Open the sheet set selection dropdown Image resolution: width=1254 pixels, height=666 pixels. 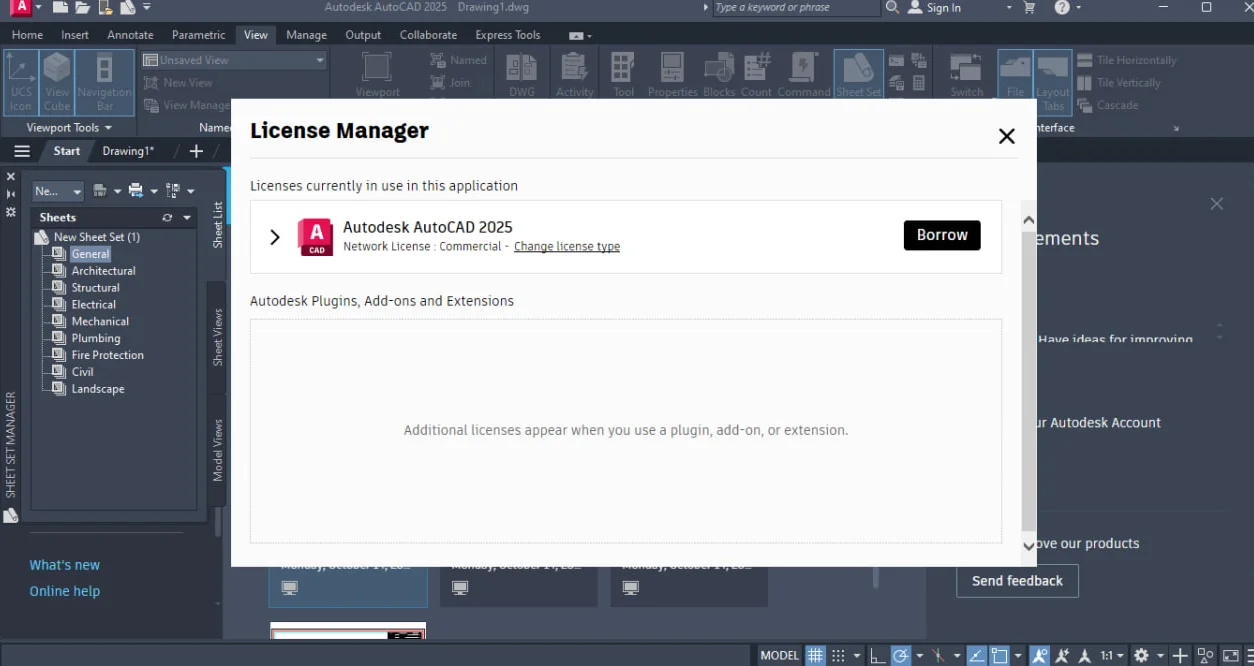pyautogui.click(x=58, y=191)
